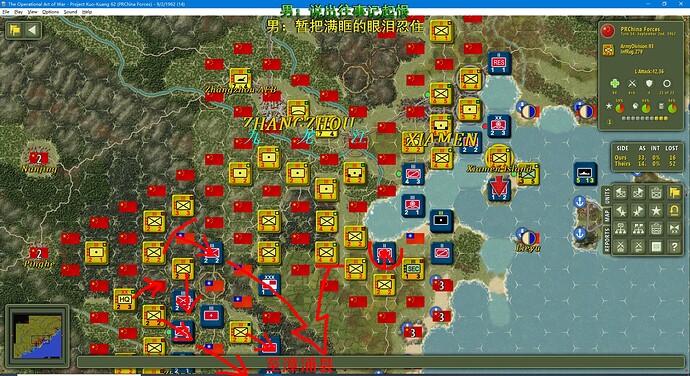Switch to the UNITS tab
Image resolution: width=690 pixels, height=376 pixels.
(x=607, y=196)
